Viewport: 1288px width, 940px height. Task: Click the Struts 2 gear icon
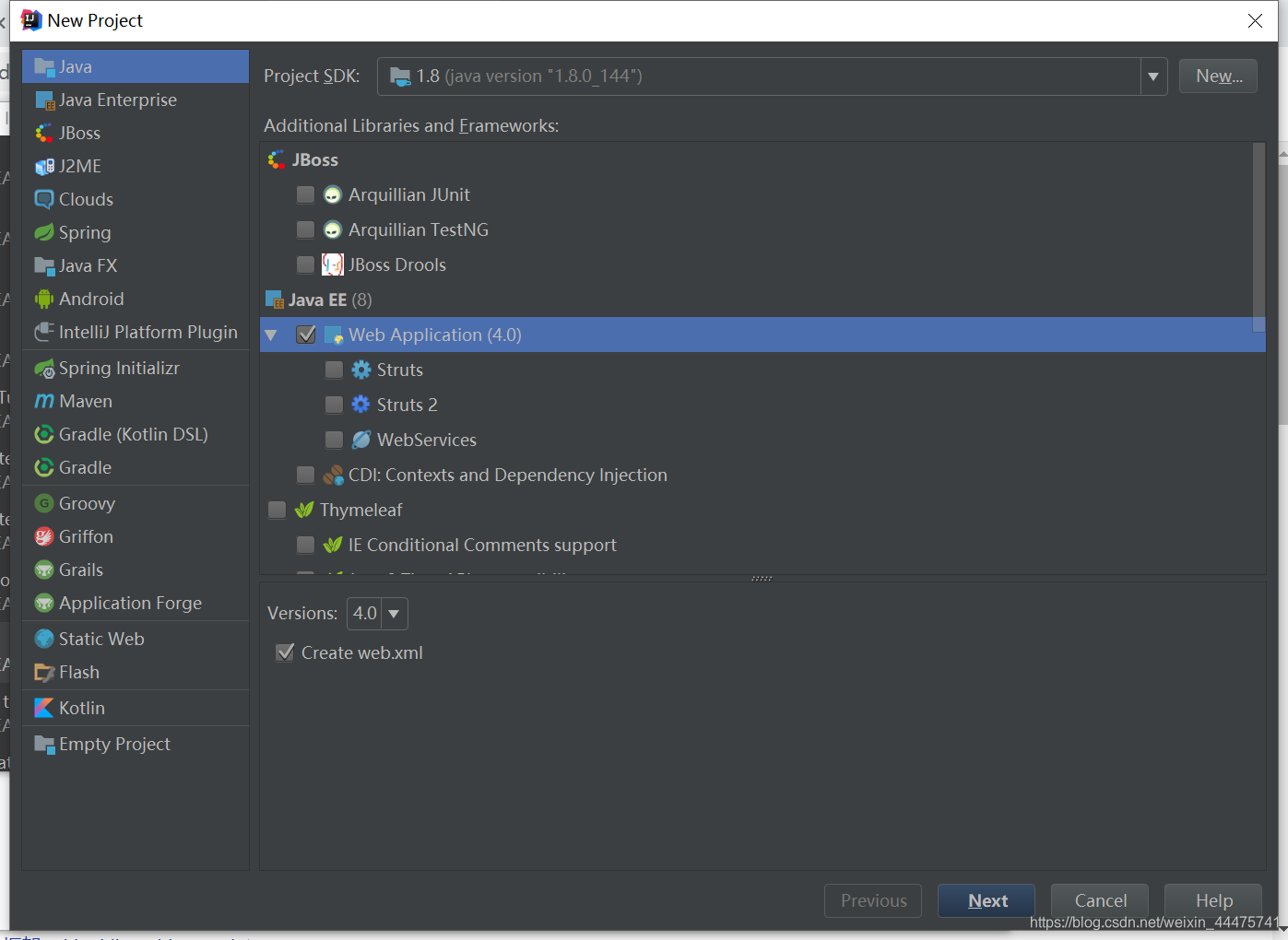(x=361, y=405)
